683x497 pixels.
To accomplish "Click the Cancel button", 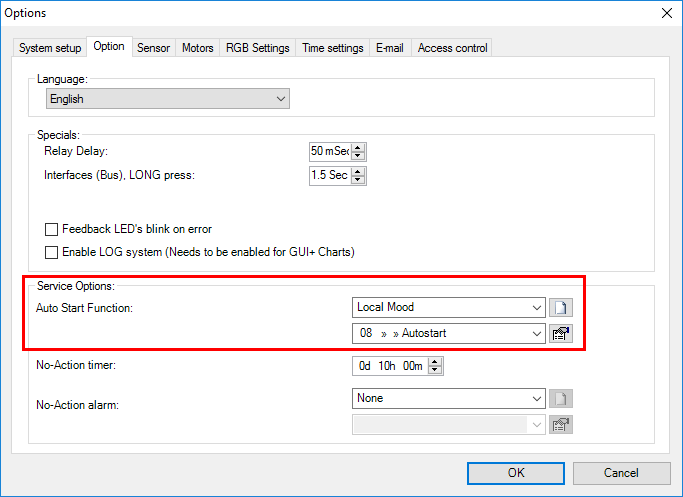I will click(620, 473).
